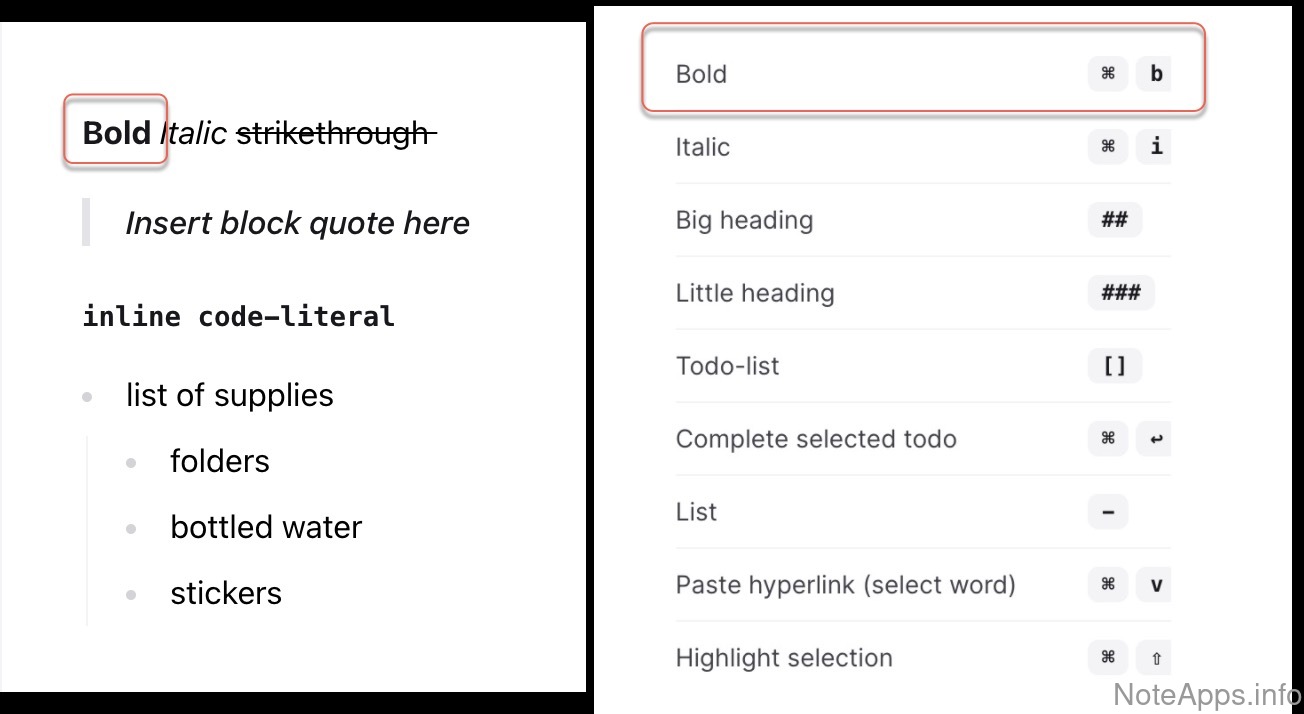Click the return-arrow key for Complete selected todo
The image size is (1304, 714).
(x=1155, y=439)
